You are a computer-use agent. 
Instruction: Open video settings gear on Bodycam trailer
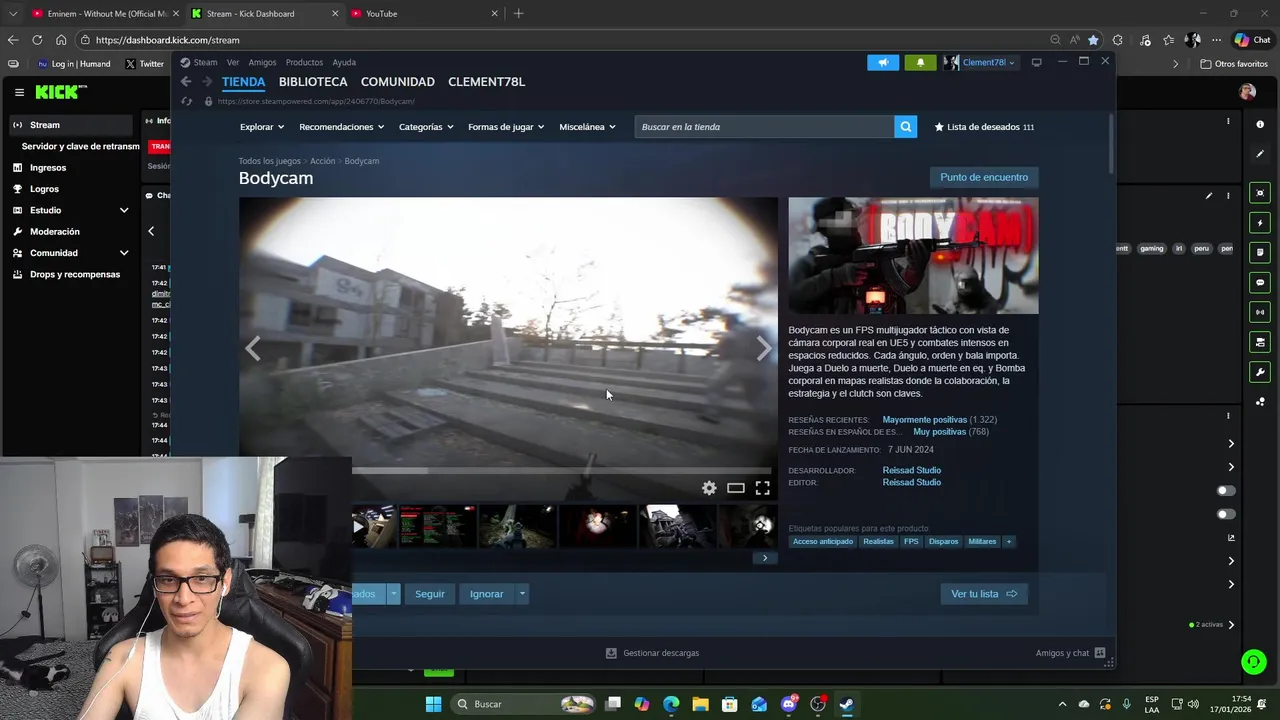[x=709, y=488]
